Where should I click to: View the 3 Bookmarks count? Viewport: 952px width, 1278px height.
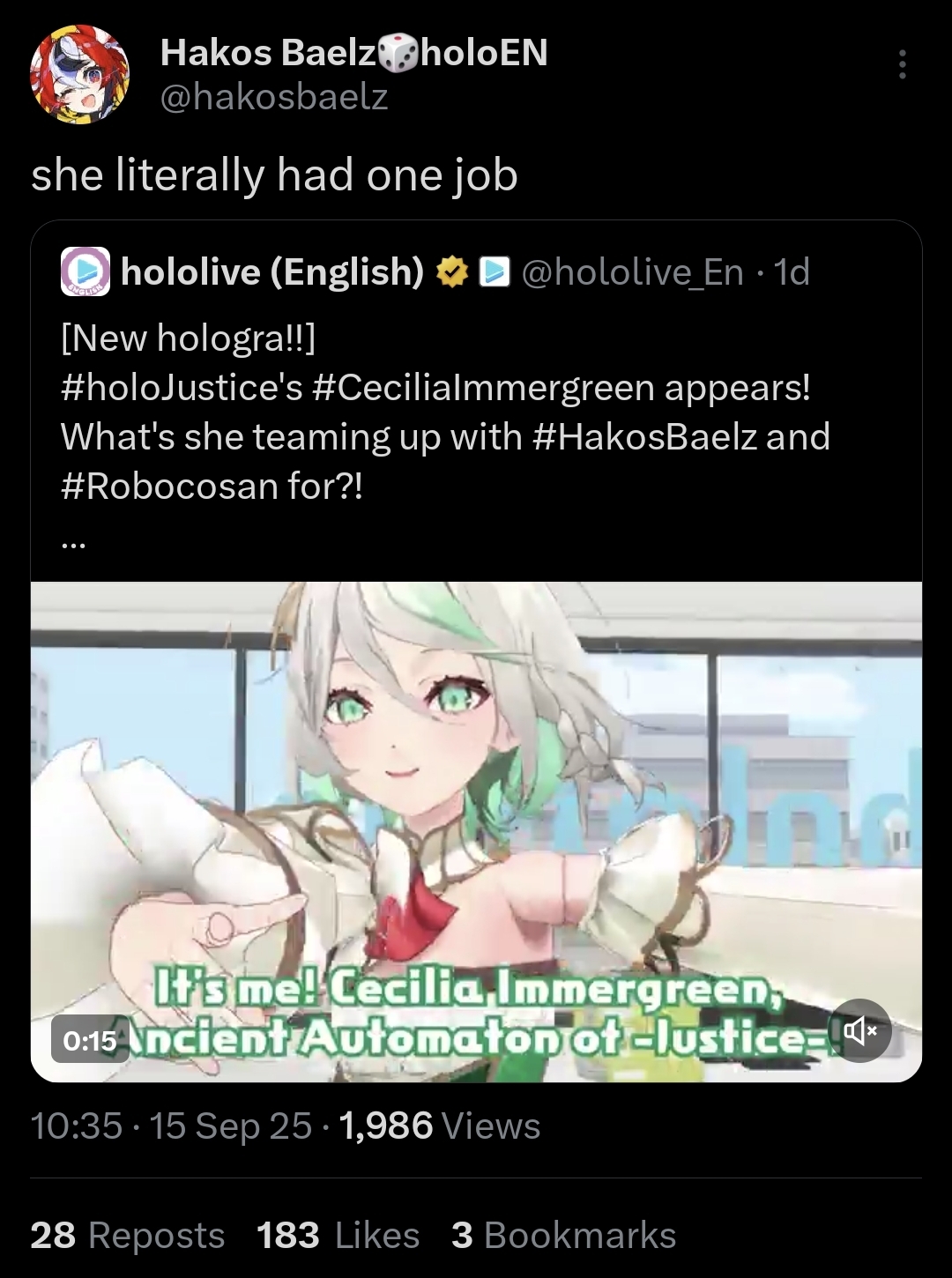(564, 1236)
